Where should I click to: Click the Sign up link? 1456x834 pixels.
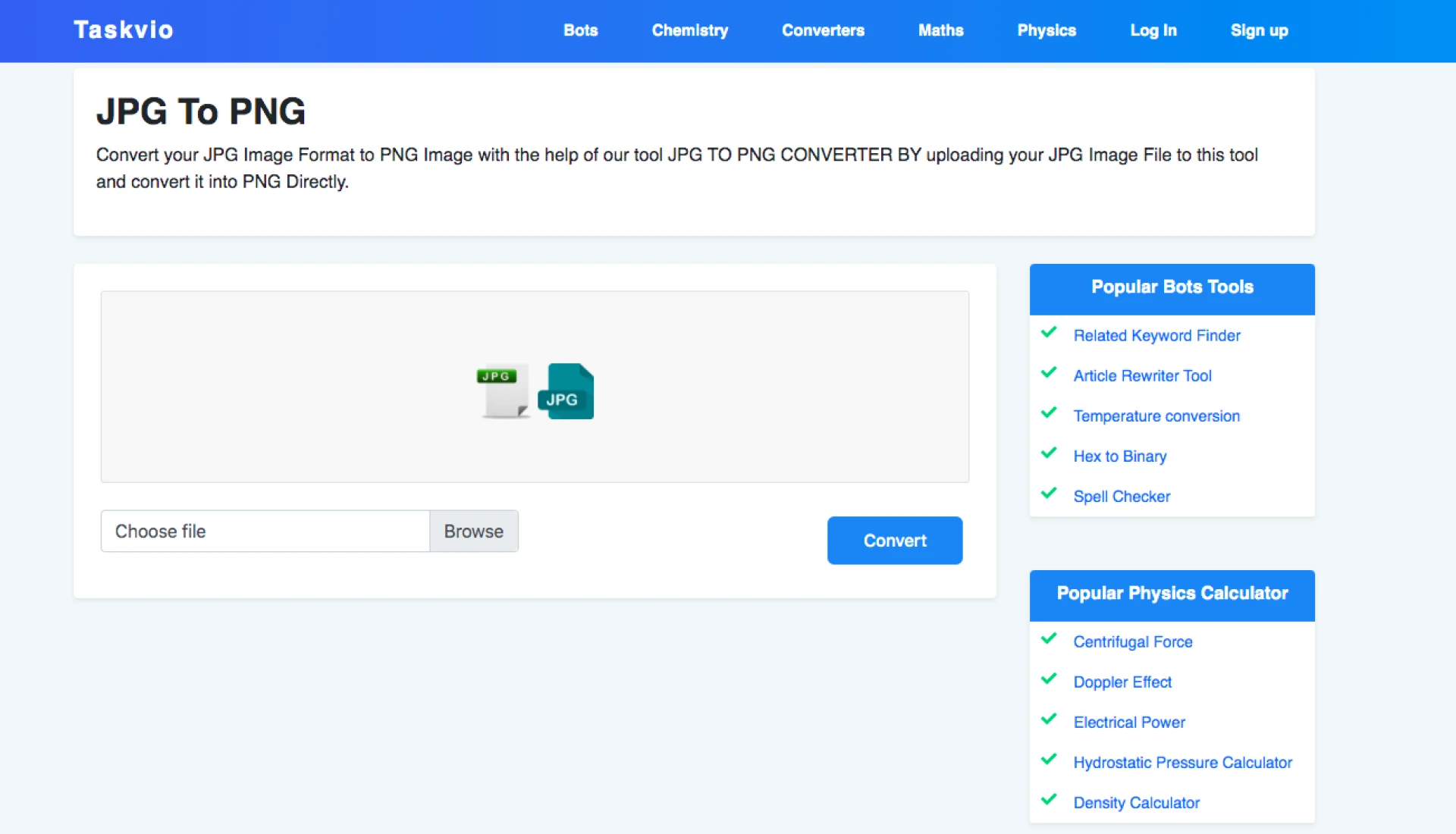(x=1259, y=30)
